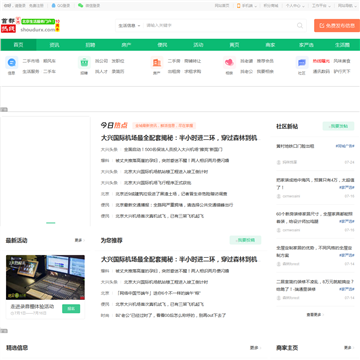Image resolution: width=360 pixels, height=360 pixels.
Task: Open news 北京大兴国际机场飞行程序正式获批
Action: coord(158,183)
